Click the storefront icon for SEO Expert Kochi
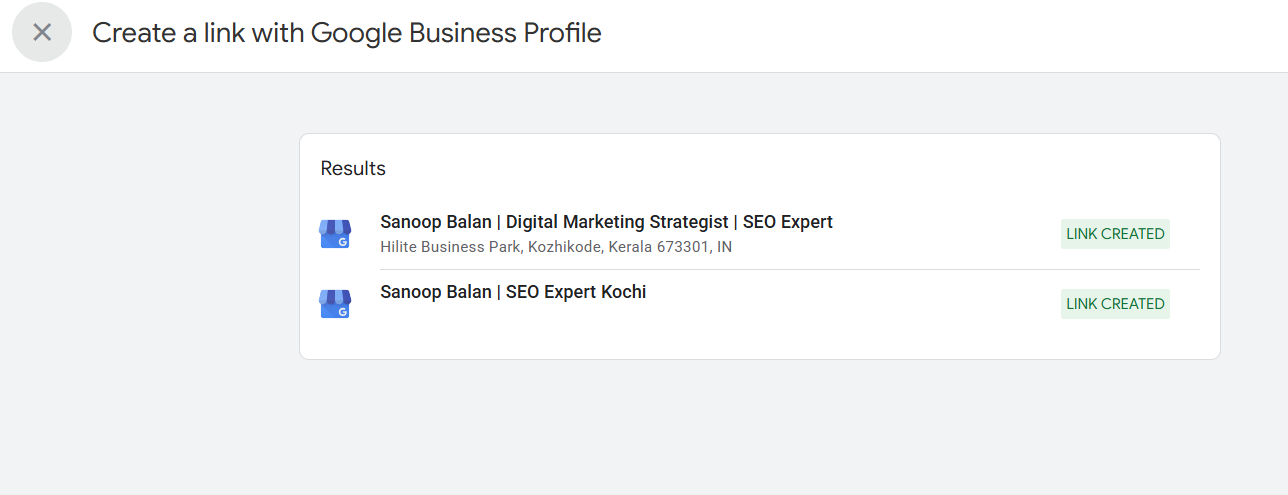The image size is (1288, 495). [335, 304]
